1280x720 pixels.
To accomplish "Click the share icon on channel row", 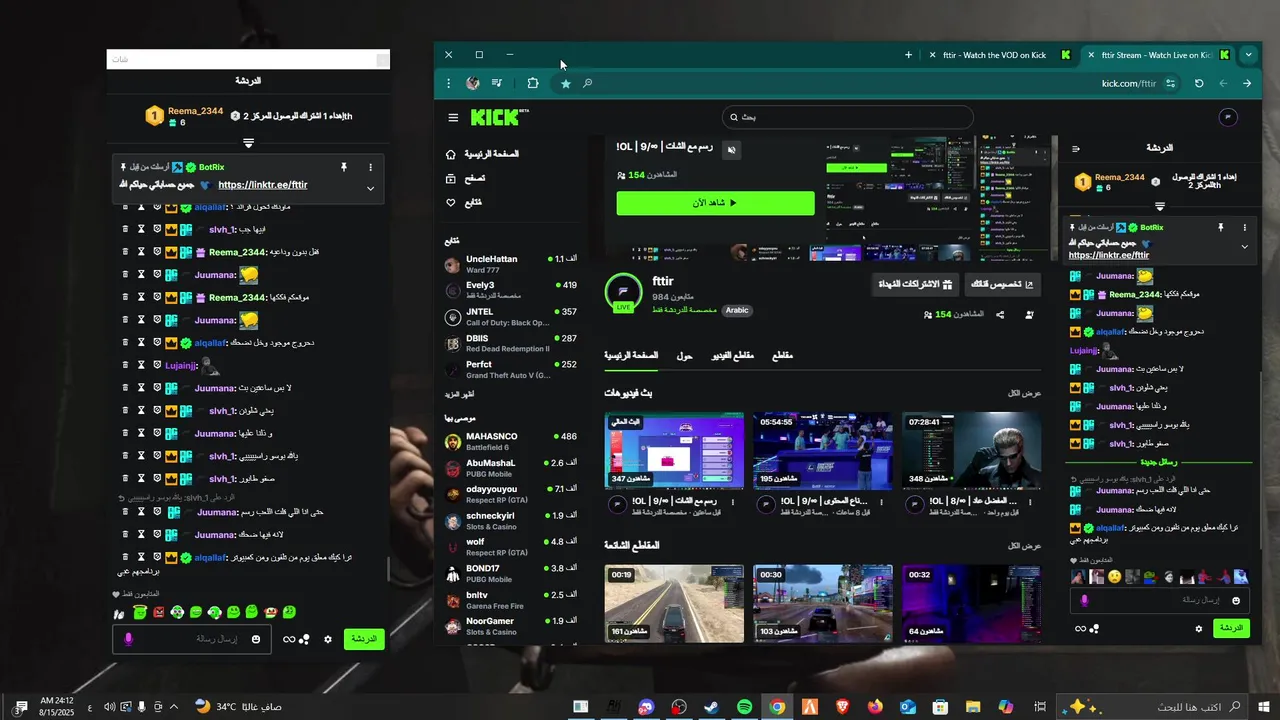I will coord(1000,315).
